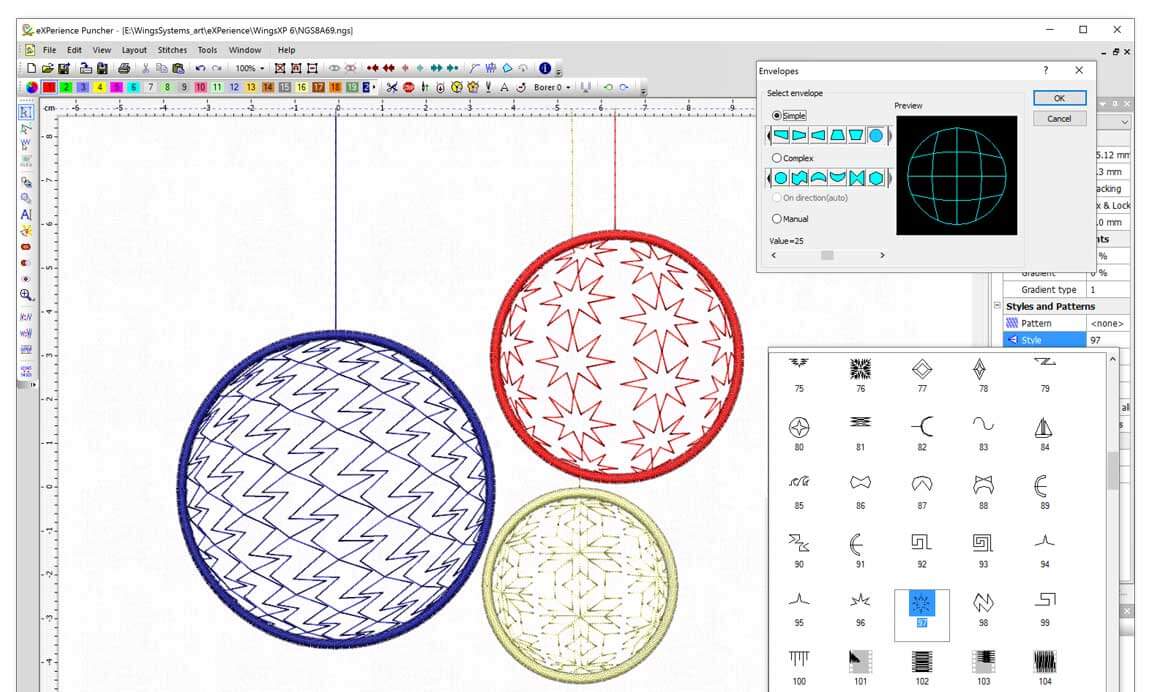Image resolution: width=1150 pixels, height=692 pixels.
Task: Open the color palette wheel icon
Action: [x=30, y=87]
